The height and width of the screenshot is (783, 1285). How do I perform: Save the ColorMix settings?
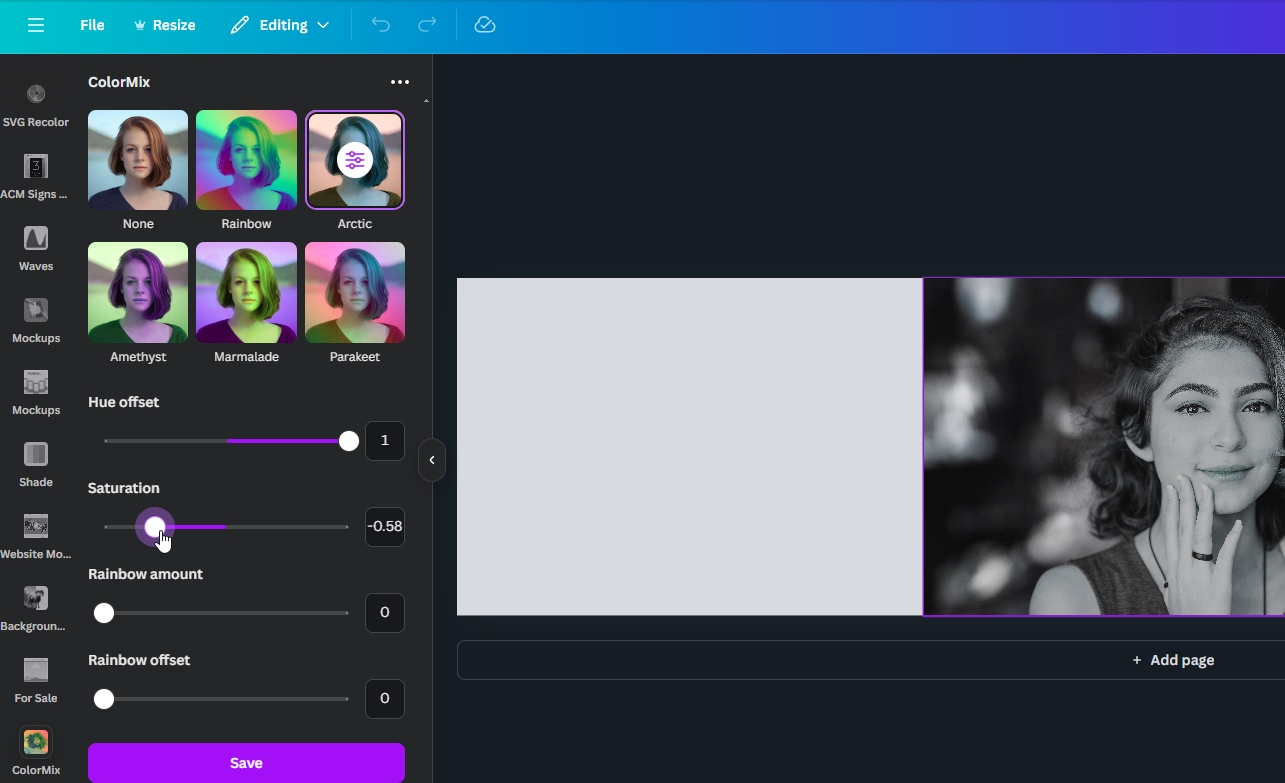[246, 762]
